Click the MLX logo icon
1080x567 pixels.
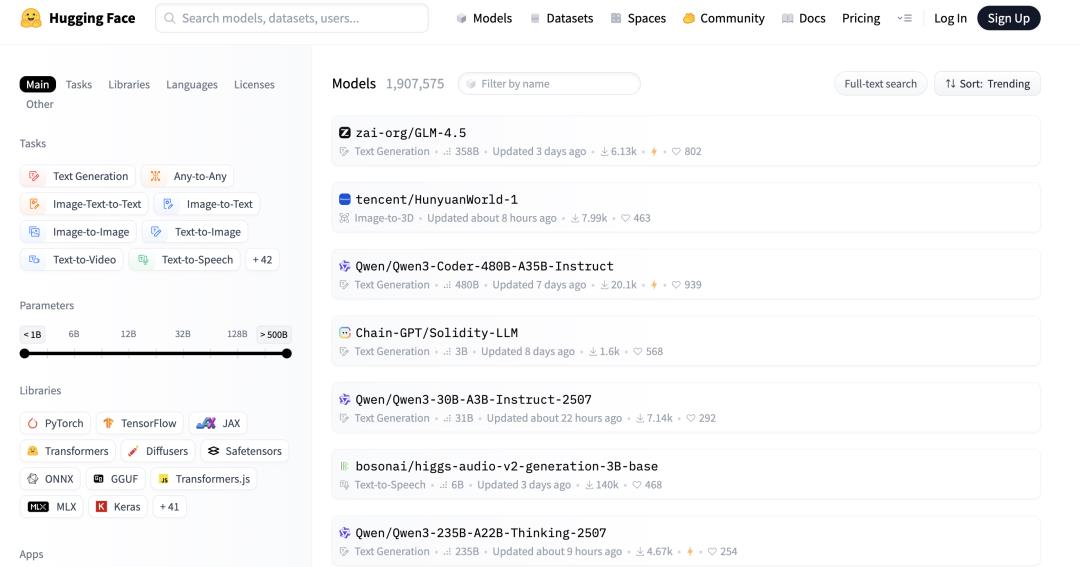pos(38,507)
